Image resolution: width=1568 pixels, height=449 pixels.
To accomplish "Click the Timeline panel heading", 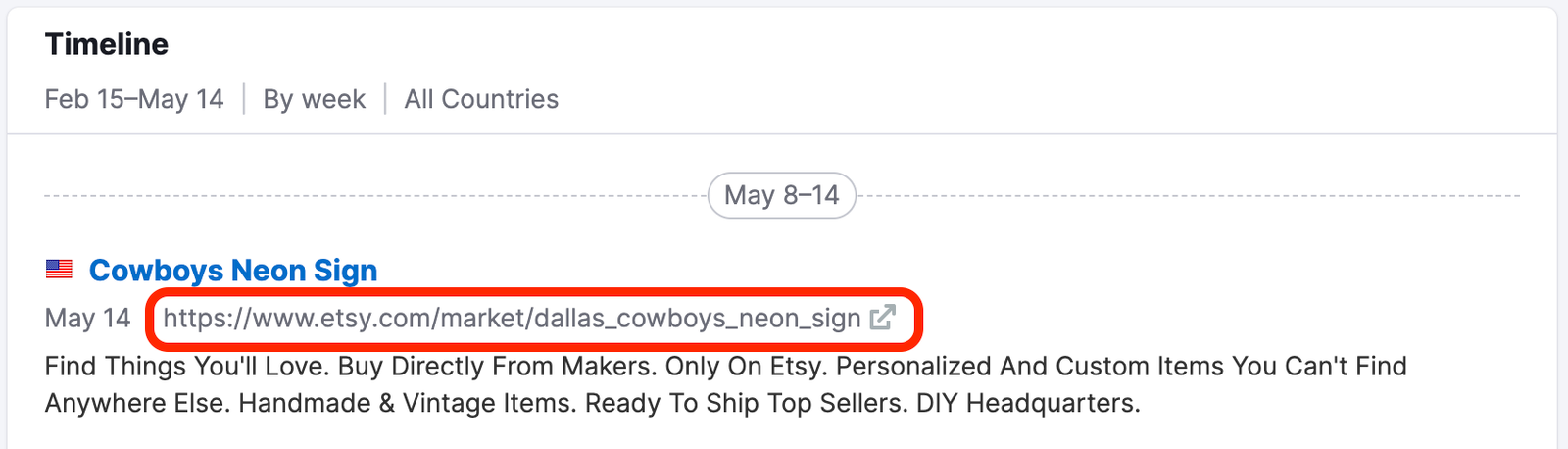I will click(x=107, y=44).
